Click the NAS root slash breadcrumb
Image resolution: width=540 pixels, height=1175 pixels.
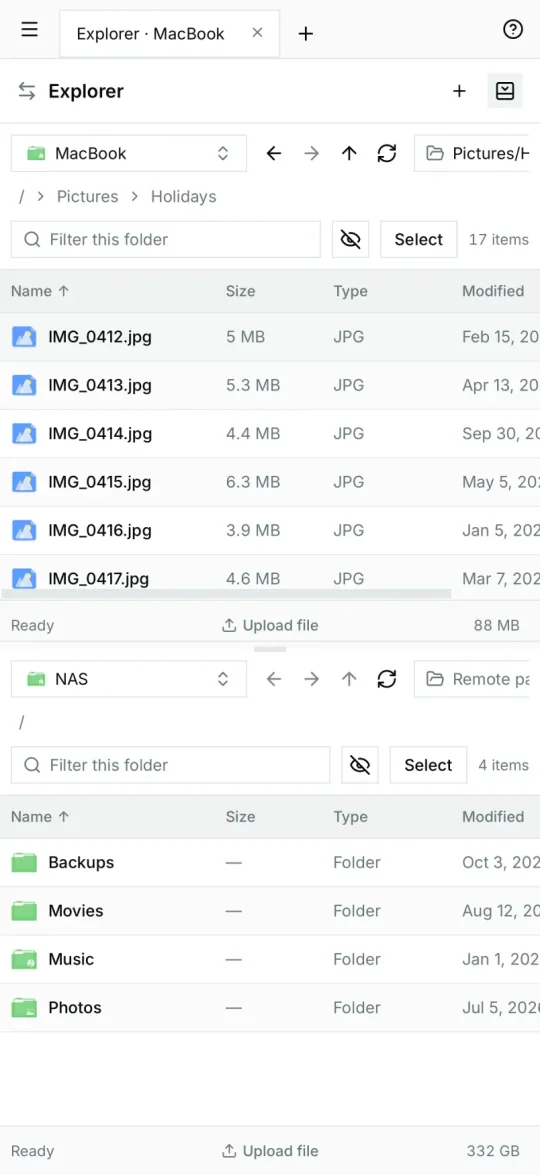point(22,722)
